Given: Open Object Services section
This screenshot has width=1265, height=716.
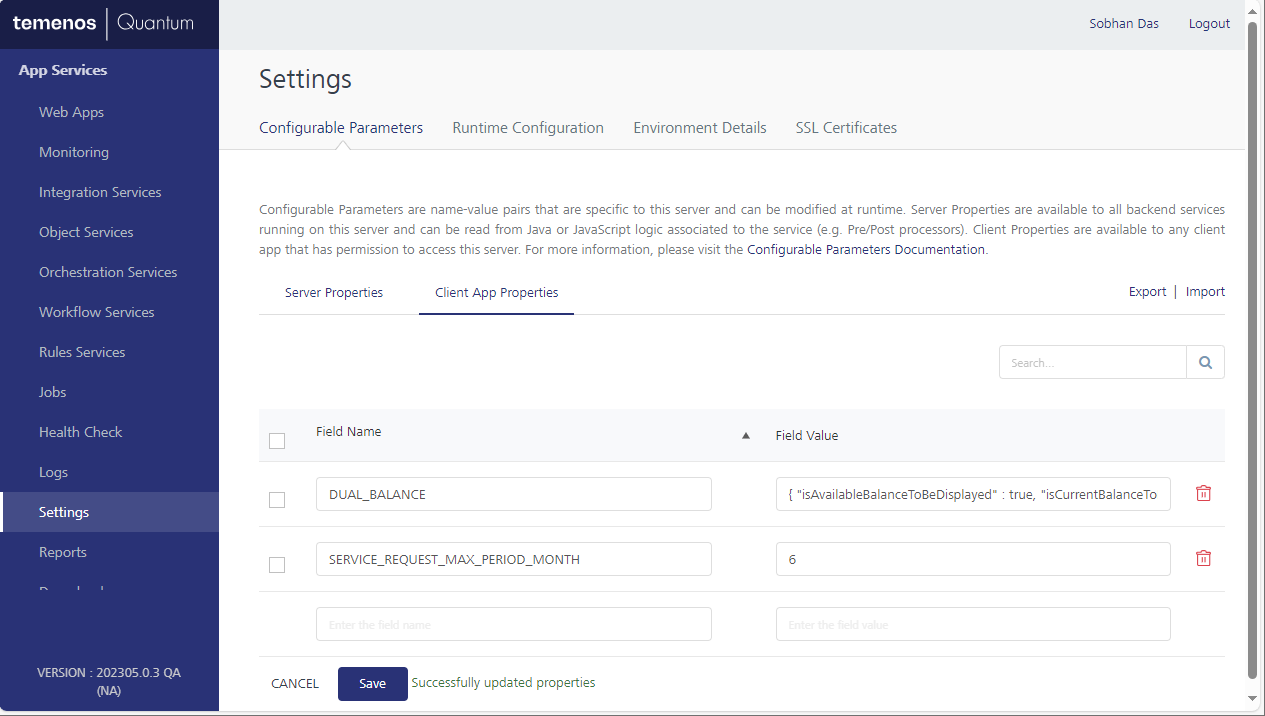Looking at the screenshot, I should tap(86, 232).
